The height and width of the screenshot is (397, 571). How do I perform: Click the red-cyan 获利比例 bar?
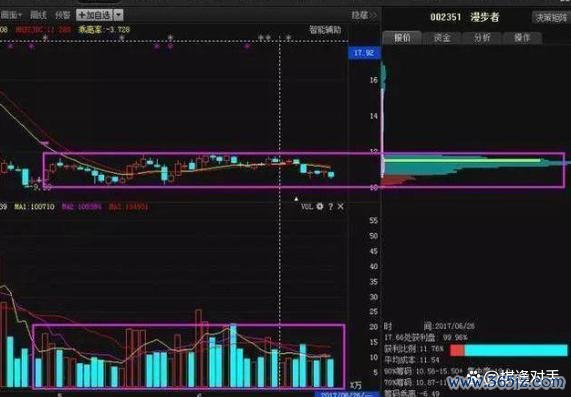tap(509, 350)
